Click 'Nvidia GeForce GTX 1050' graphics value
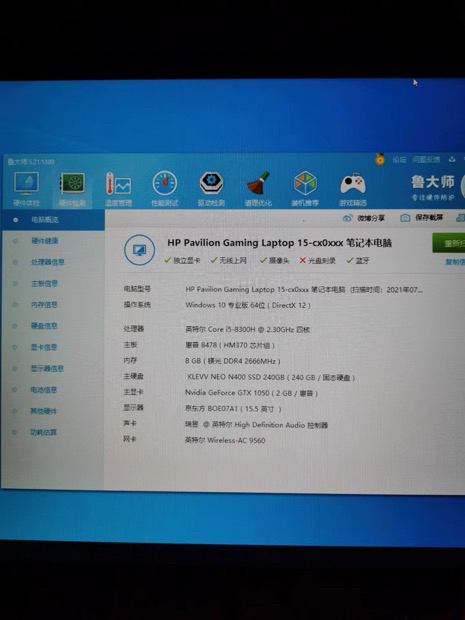The width and height of the screenshot is (465, 620). pyautogui.click(x=251, y=393)
